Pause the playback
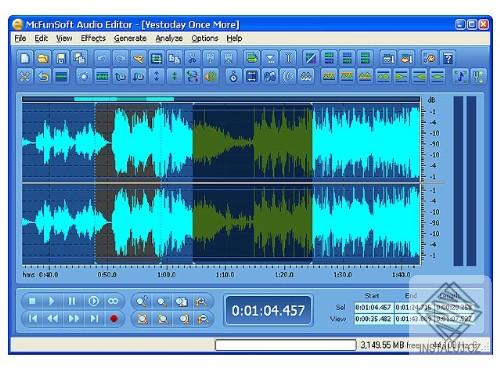Screen dimensions: 500x375 click(x=72, y=301)
